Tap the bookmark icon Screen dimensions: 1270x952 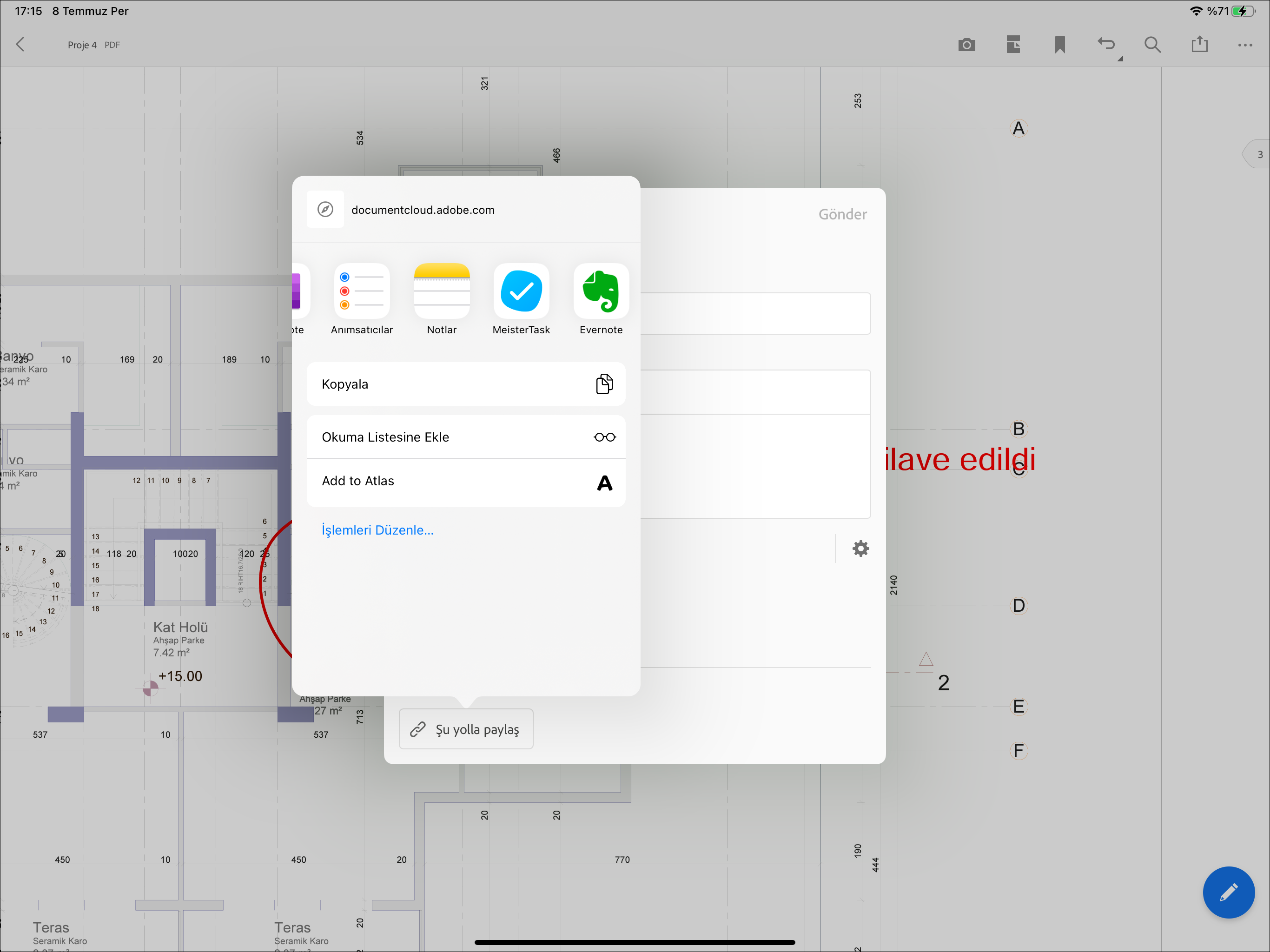[1060, 45]
